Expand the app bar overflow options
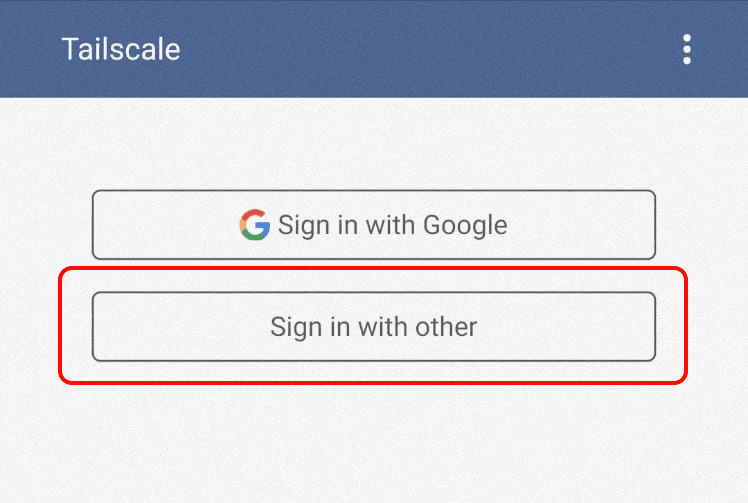The image size is (748, 503). (686, 49)
